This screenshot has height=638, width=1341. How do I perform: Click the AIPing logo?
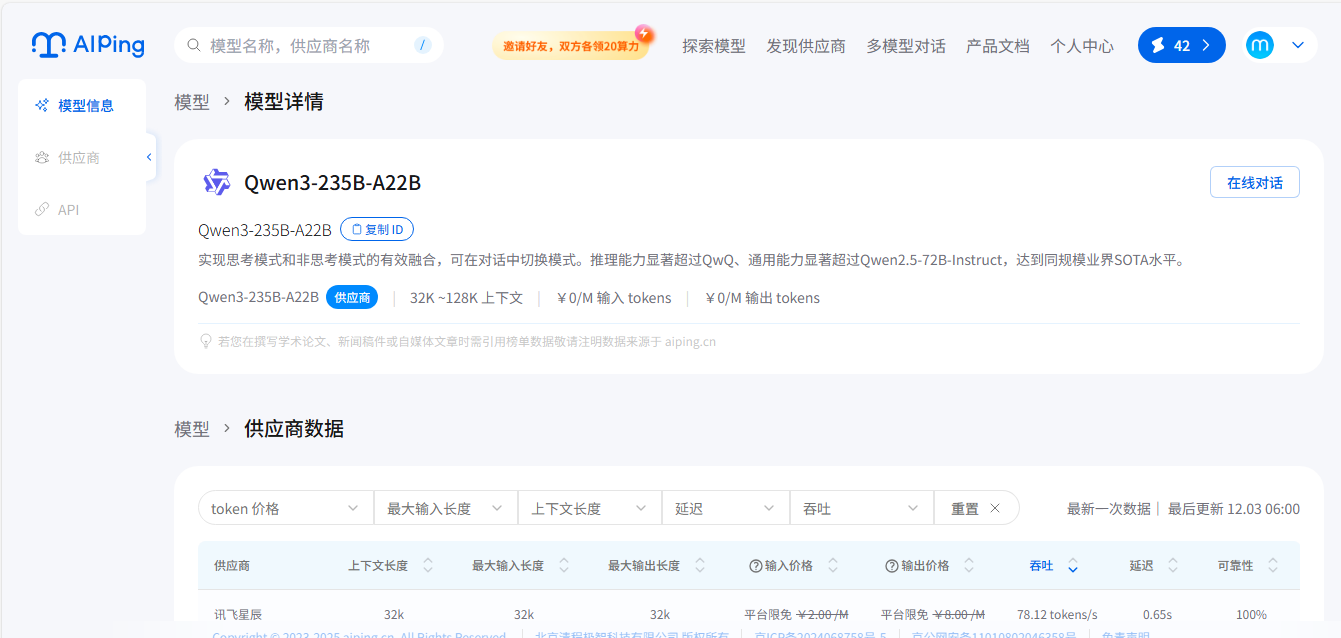88,45
